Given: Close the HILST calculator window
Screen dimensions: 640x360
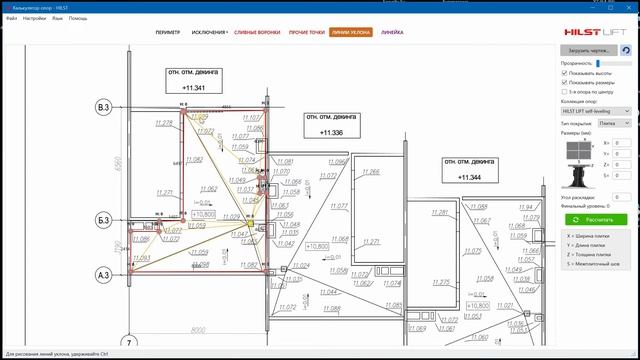Looking at the screenshot, I should [629, 7].
